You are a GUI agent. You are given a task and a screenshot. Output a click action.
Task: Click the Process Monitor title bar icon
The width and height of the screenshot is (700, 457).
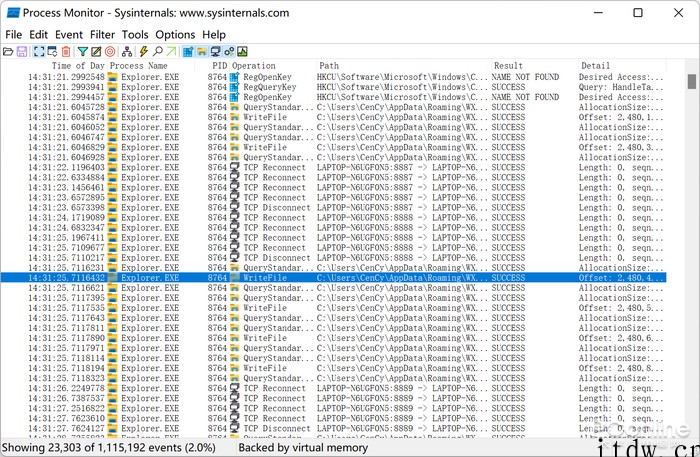point(13,12)
